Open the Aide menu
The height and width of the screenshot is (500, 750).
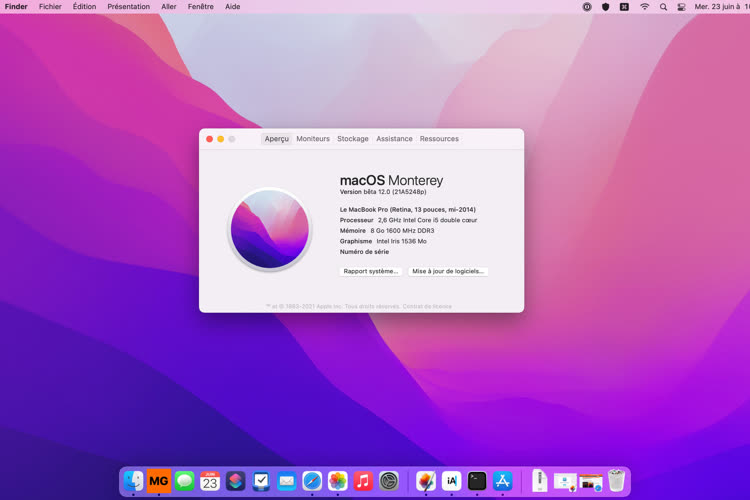pos(232,7)
